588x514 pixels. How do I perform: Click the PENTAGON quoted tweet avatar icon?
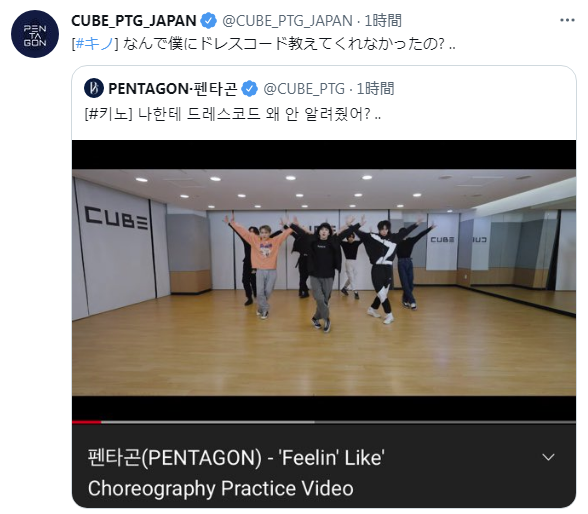pos(94,88)
